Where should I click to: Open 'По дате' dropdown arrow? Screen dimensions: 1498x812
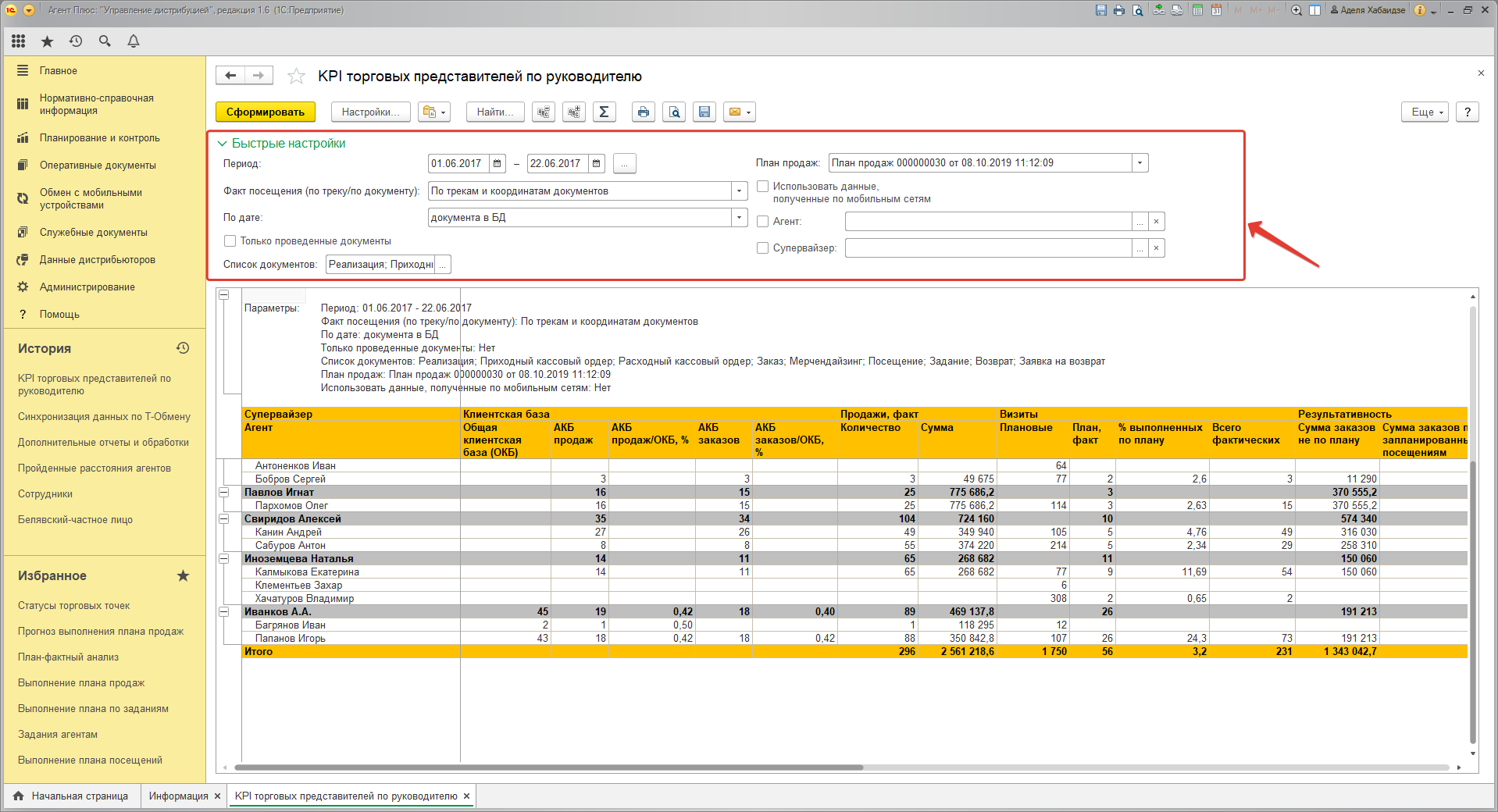tap(739, 217)
